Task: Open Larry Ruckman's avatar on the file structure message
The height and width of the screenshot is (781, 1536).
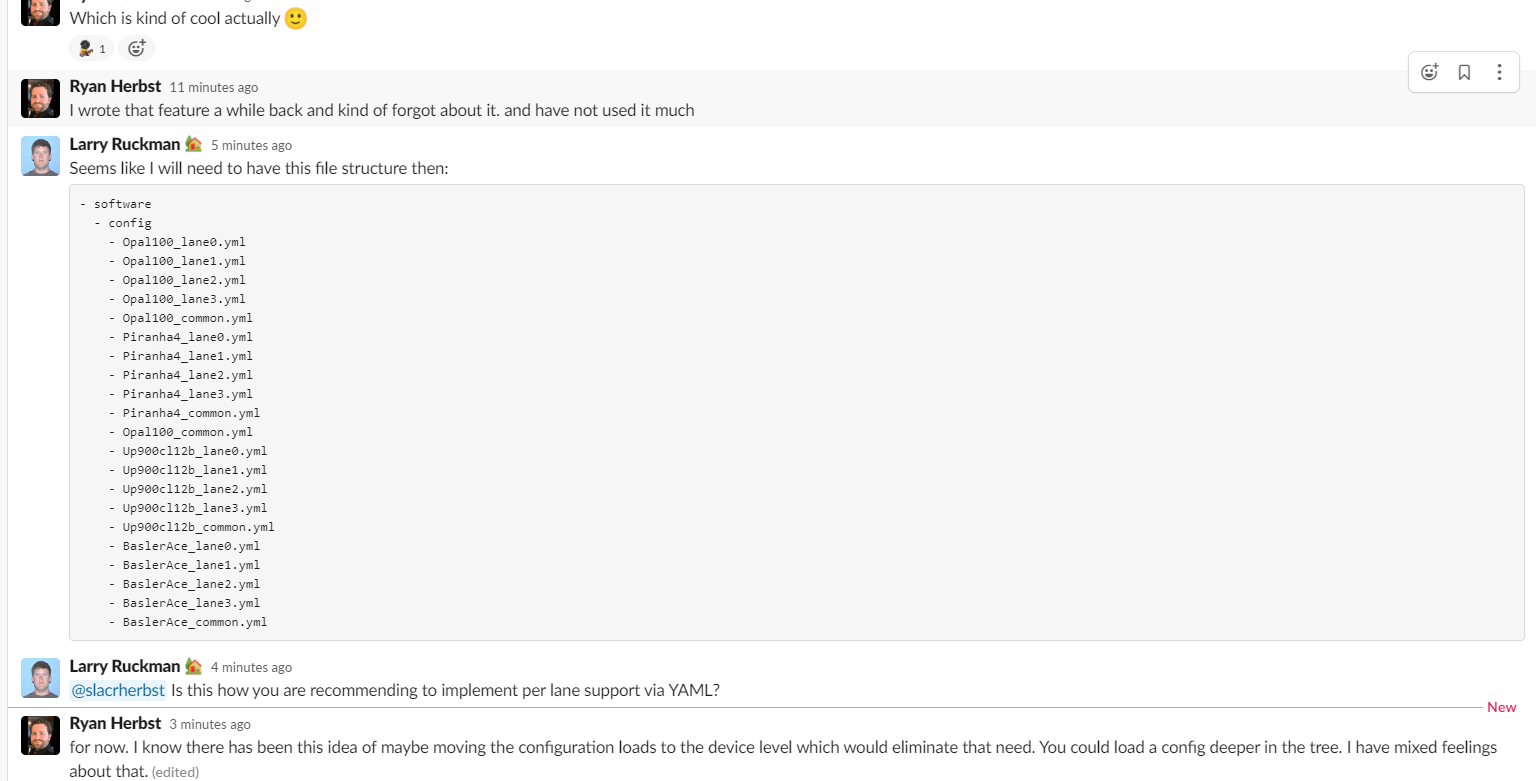Action: 40,156
